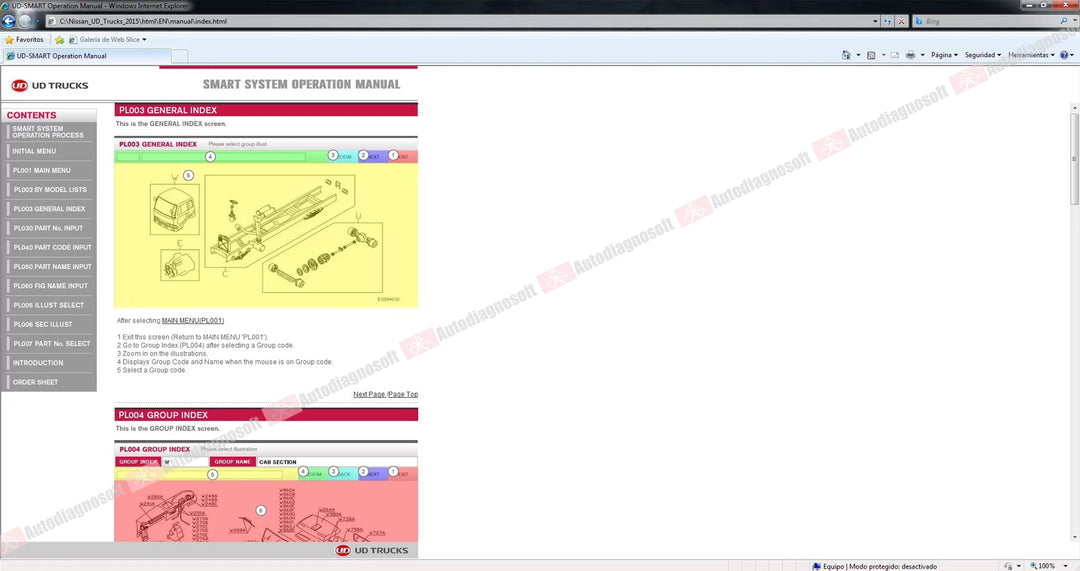Screen dimensions: 1080x571
Task: Follow the MAIN MENU(PL001) link
Action: coord(193,320)
